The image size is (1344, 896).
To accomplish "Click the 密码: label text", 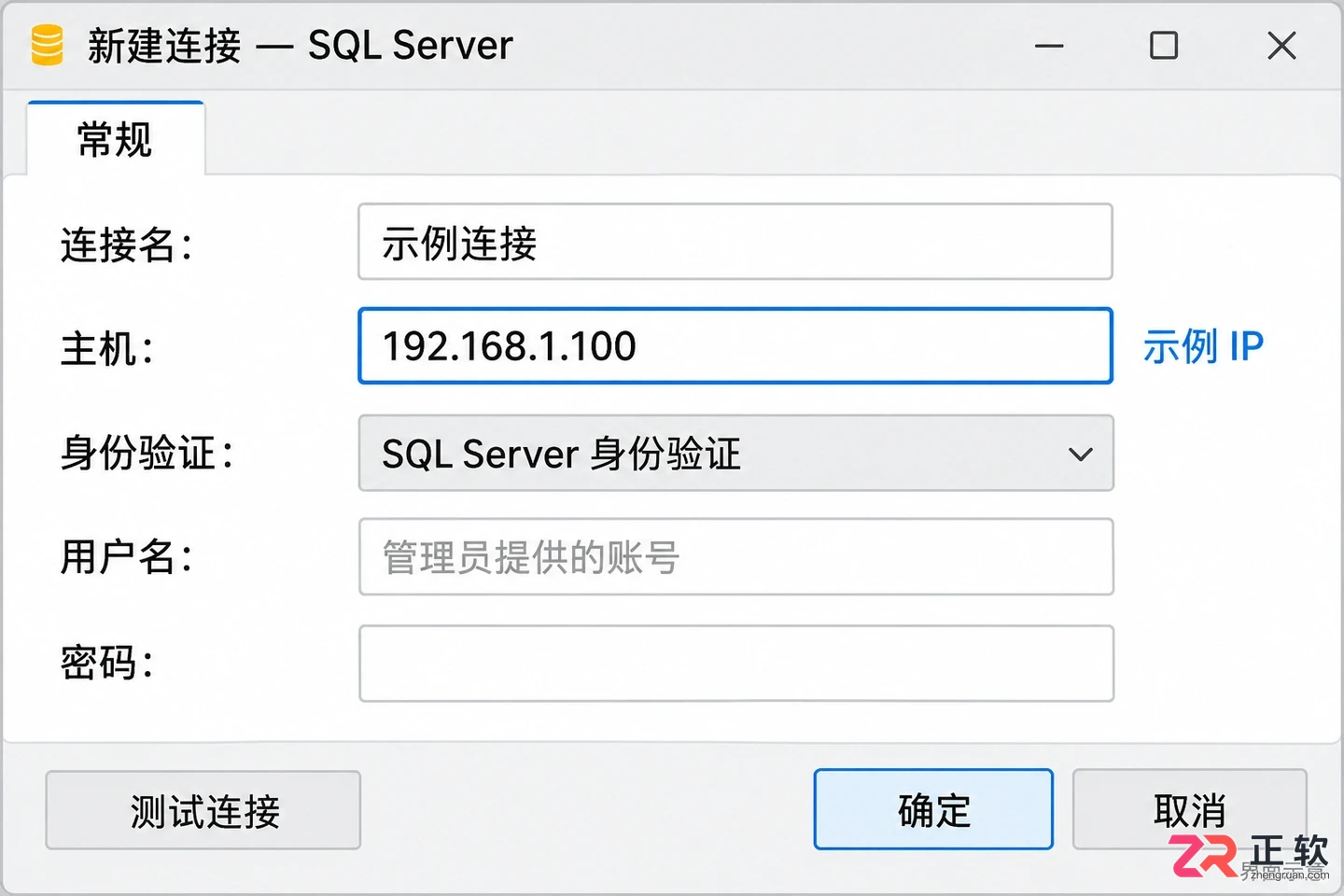I will coord(106,664).
